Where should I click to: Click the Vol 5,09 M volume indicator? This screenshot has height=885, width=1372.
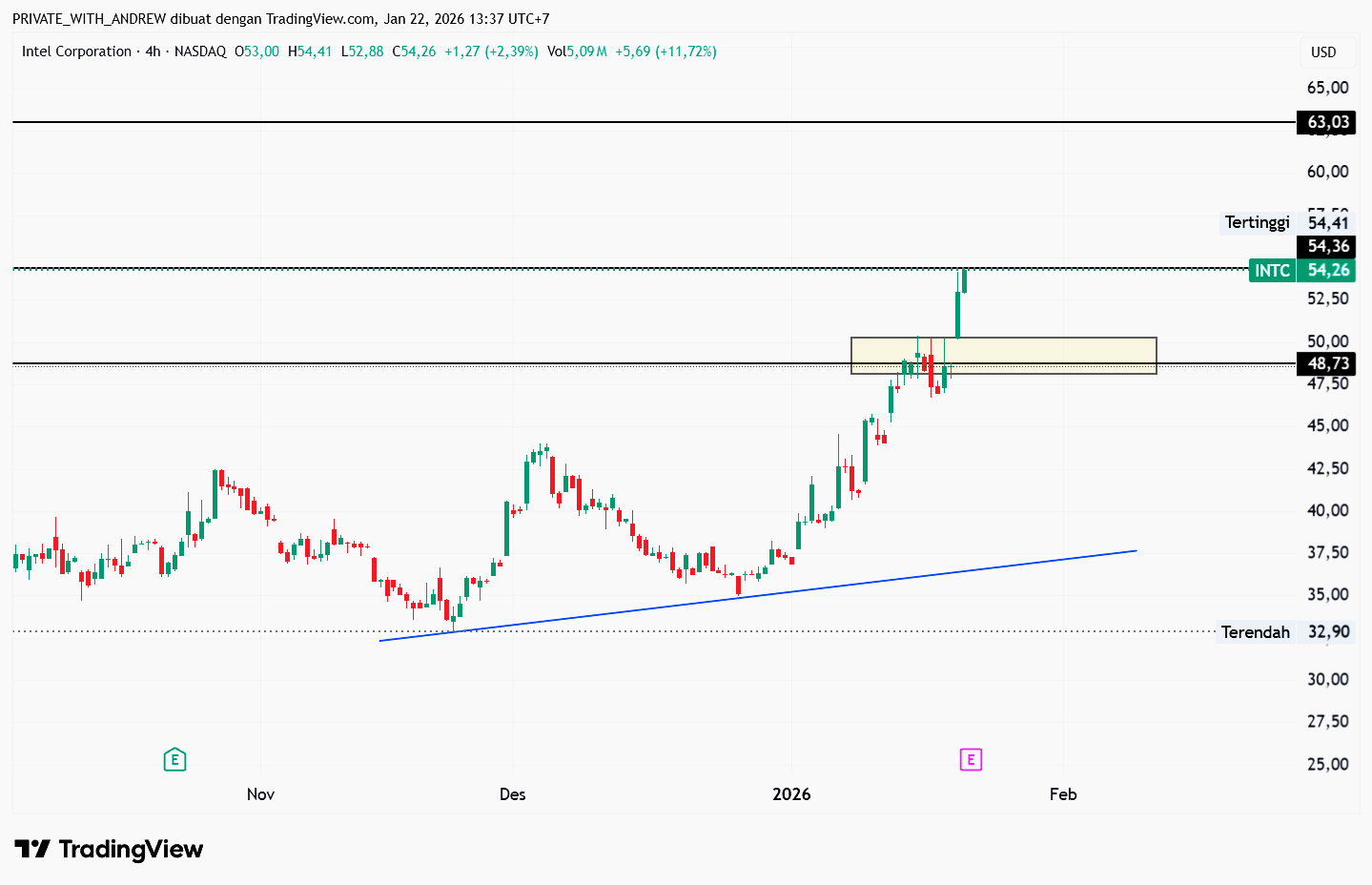pos(577,51)
